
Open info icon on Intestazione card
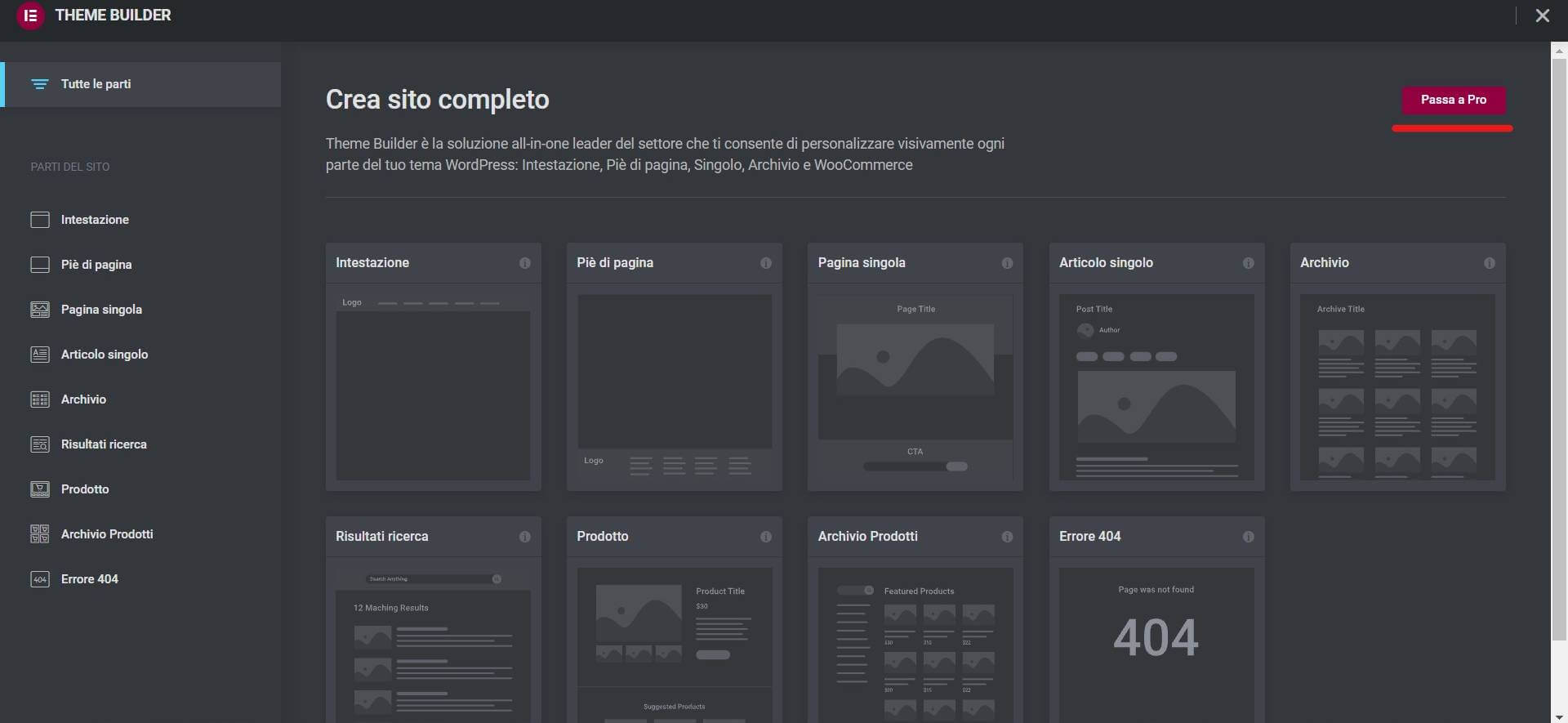(524, 263)
